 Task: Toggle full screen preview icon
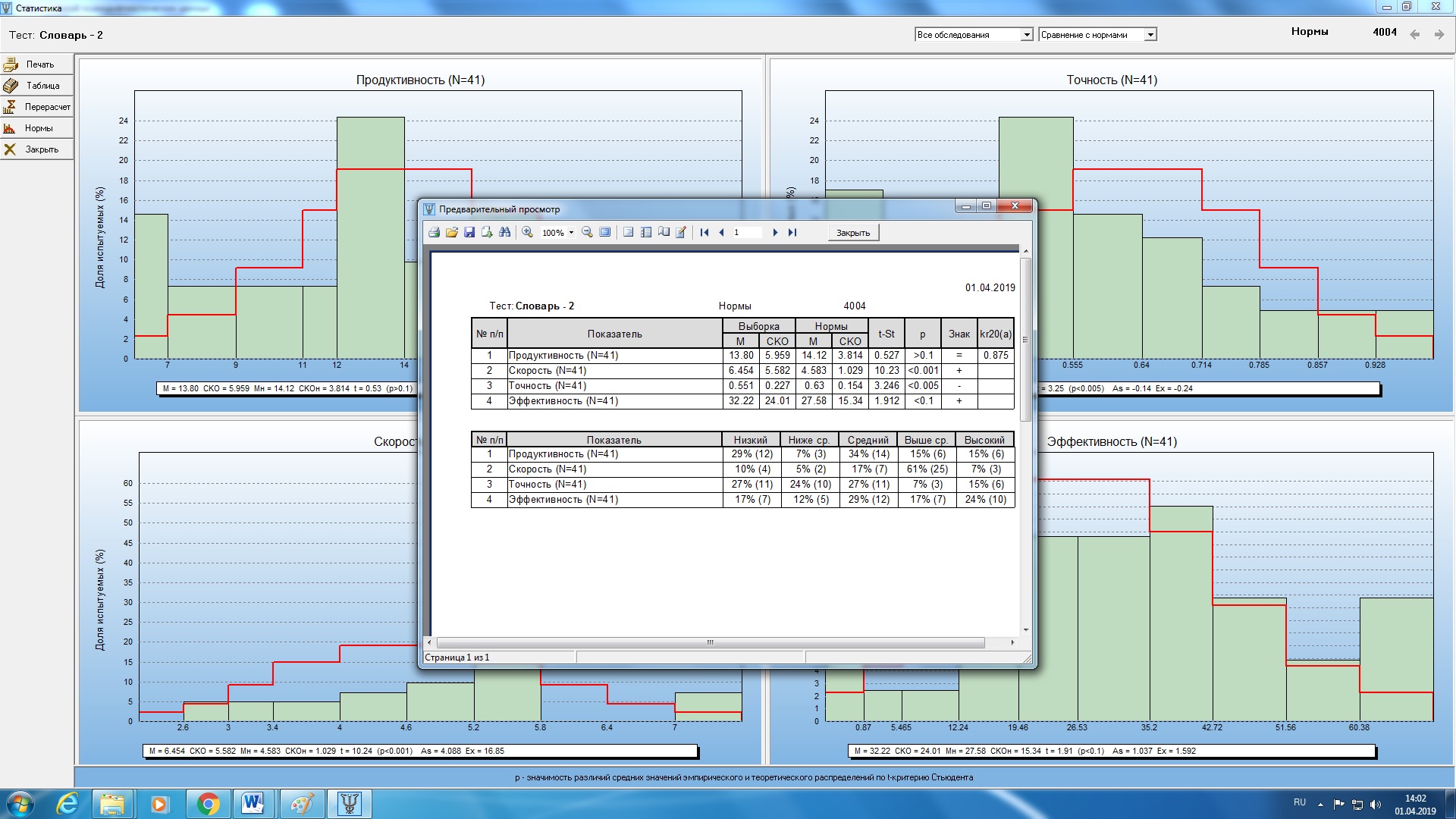[605, 233]
